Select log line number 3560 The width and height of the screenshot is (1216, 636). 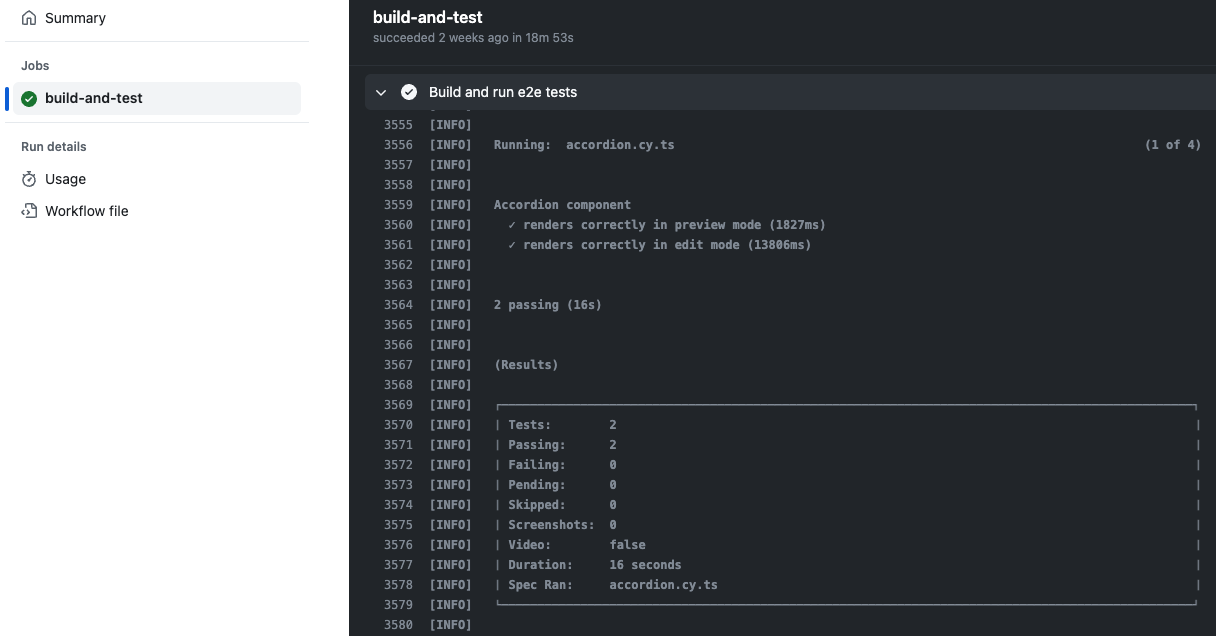pyautogui.click(x=398, y=225)
